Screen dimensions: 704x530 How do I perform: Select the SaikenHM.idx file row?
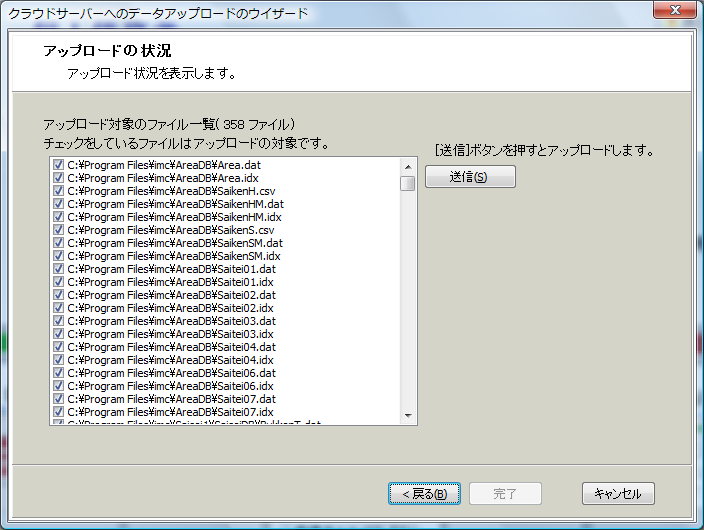(x=175, y=217)
